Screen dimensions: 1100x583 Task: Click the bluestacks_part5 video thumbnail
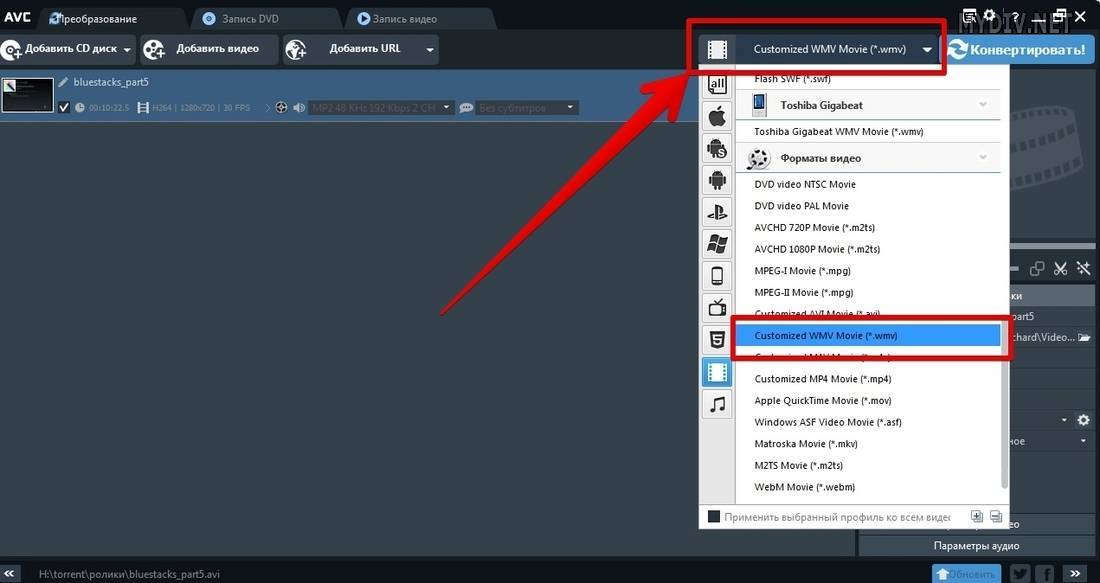27,96
